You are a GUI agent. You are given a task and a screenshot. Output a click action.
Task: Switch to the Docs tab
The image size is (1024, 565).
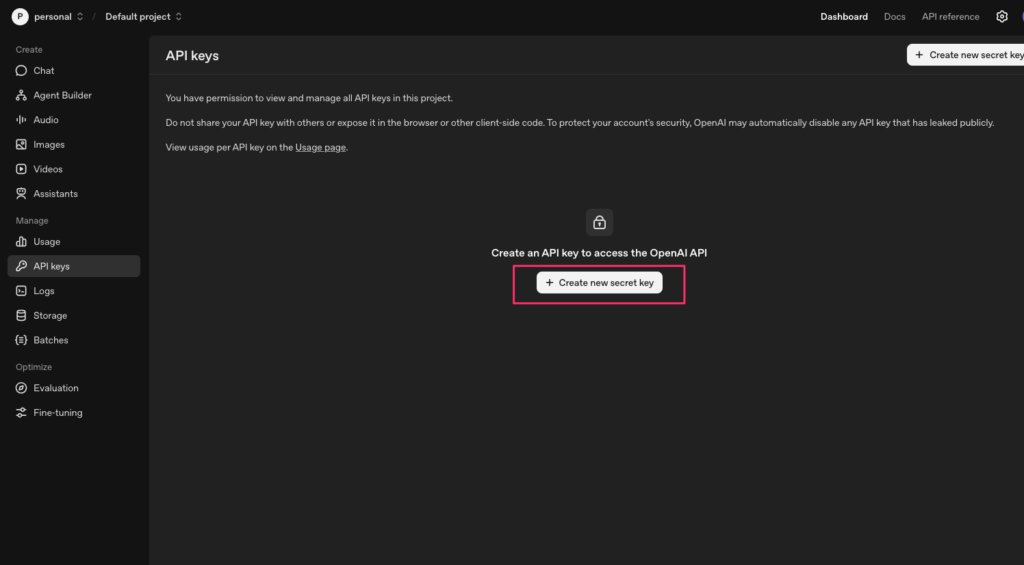pos(894,17)
